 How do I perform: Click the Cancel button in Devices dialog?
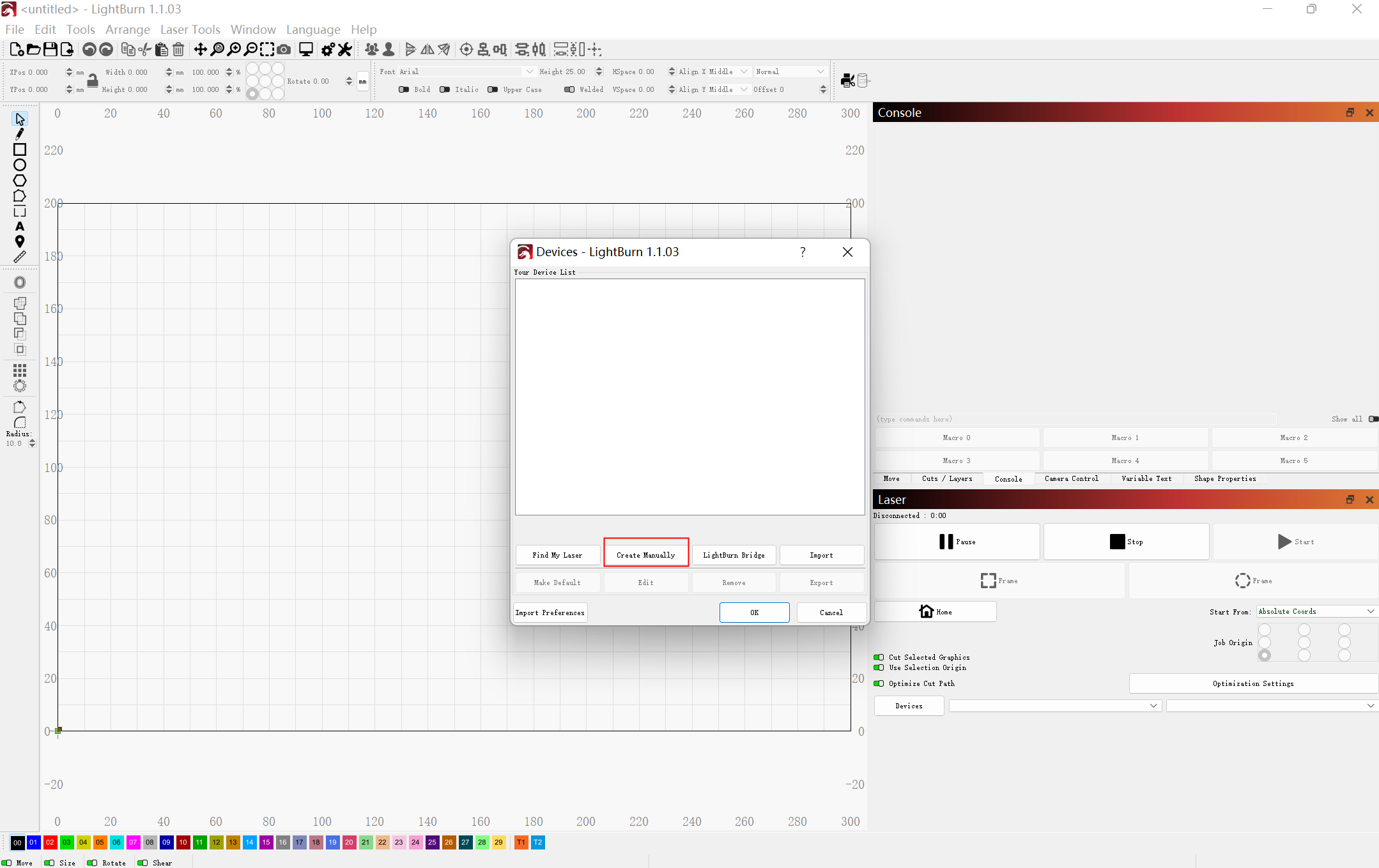[x=831, y=613]
